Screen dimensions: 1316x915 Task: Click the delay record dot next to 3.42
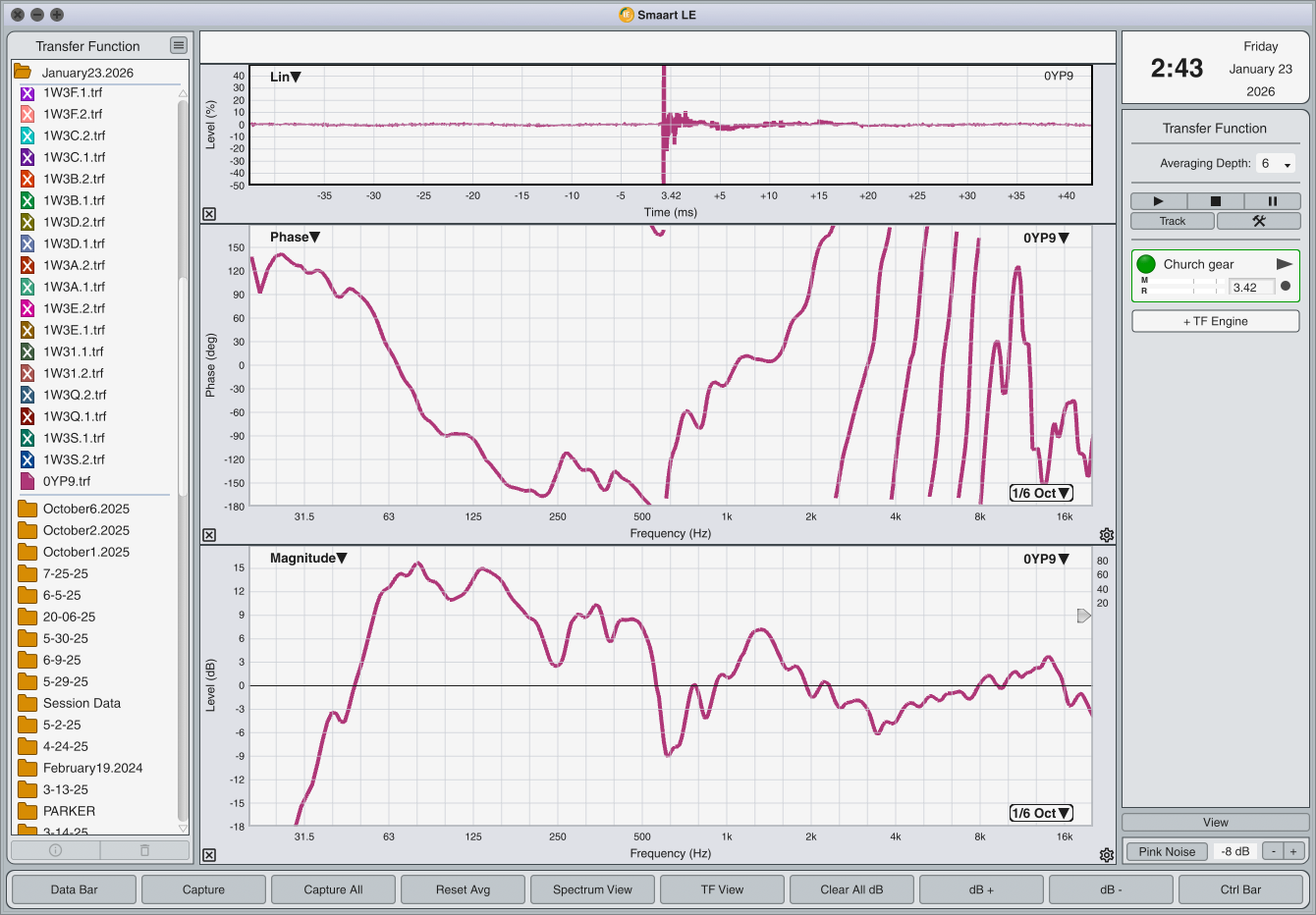click(x=1286, y=287)
